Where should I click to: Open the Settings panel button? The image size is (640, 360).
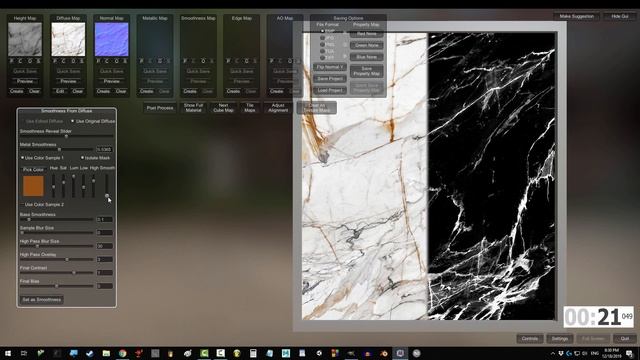[560, 339]
